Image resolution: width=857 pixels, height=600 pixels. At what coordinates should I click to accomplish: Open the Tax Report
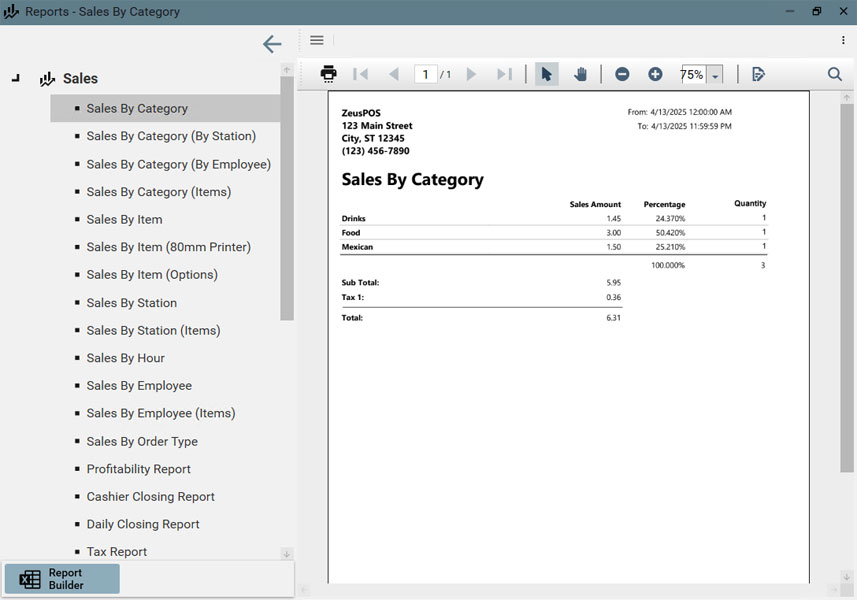[117, 552]
